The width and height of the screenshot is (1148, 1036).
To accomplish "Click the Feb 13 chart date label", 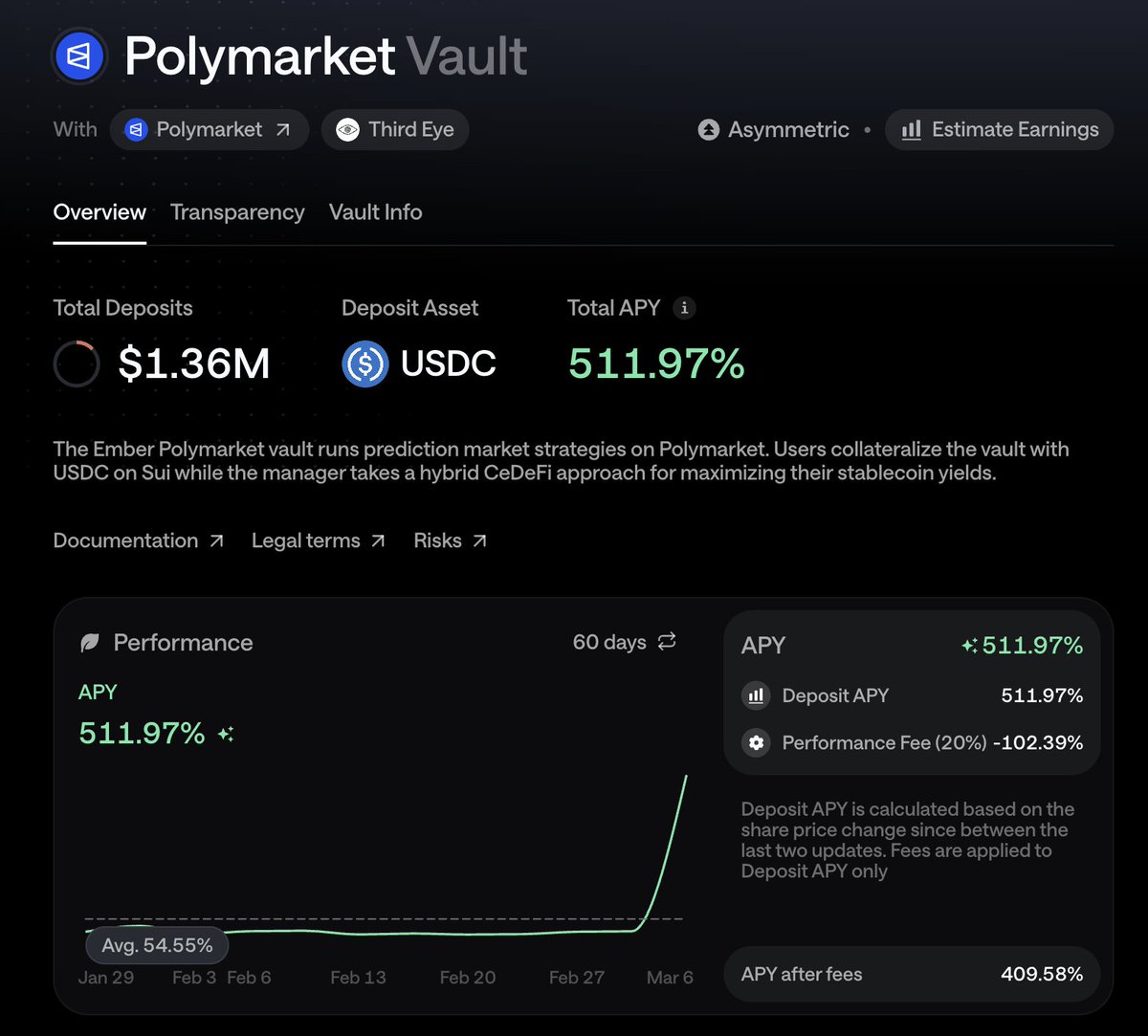I will point(358,978).
